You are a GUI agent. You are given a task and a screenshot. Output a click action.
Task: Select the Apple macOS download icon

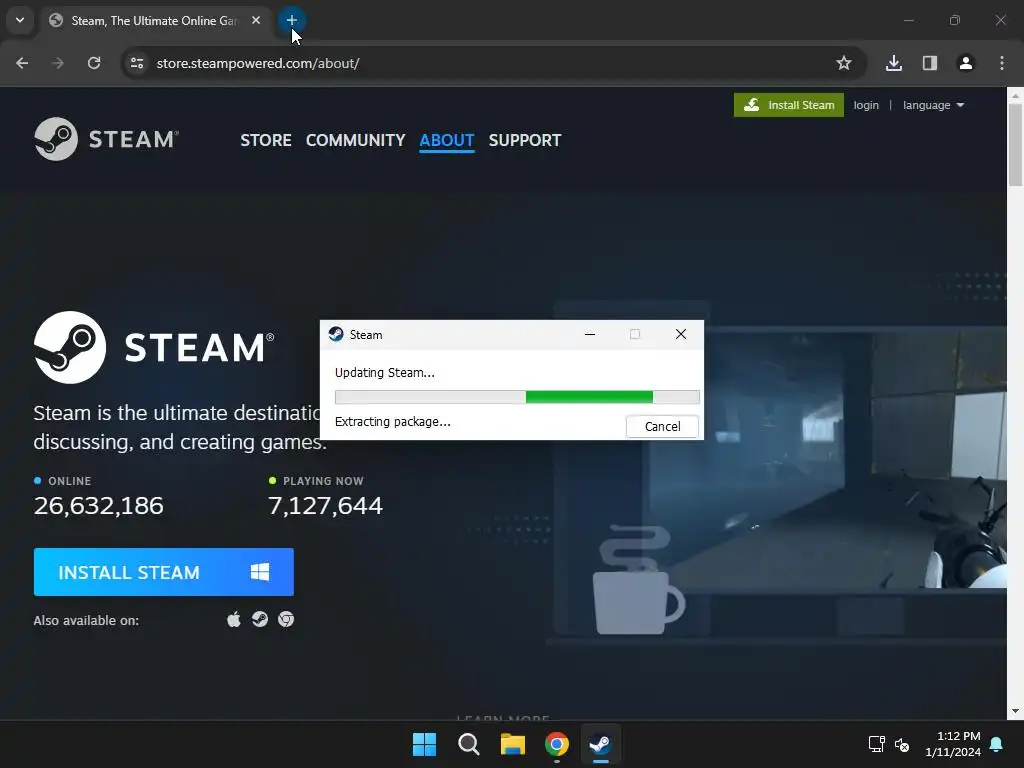(x=234, y=619)
